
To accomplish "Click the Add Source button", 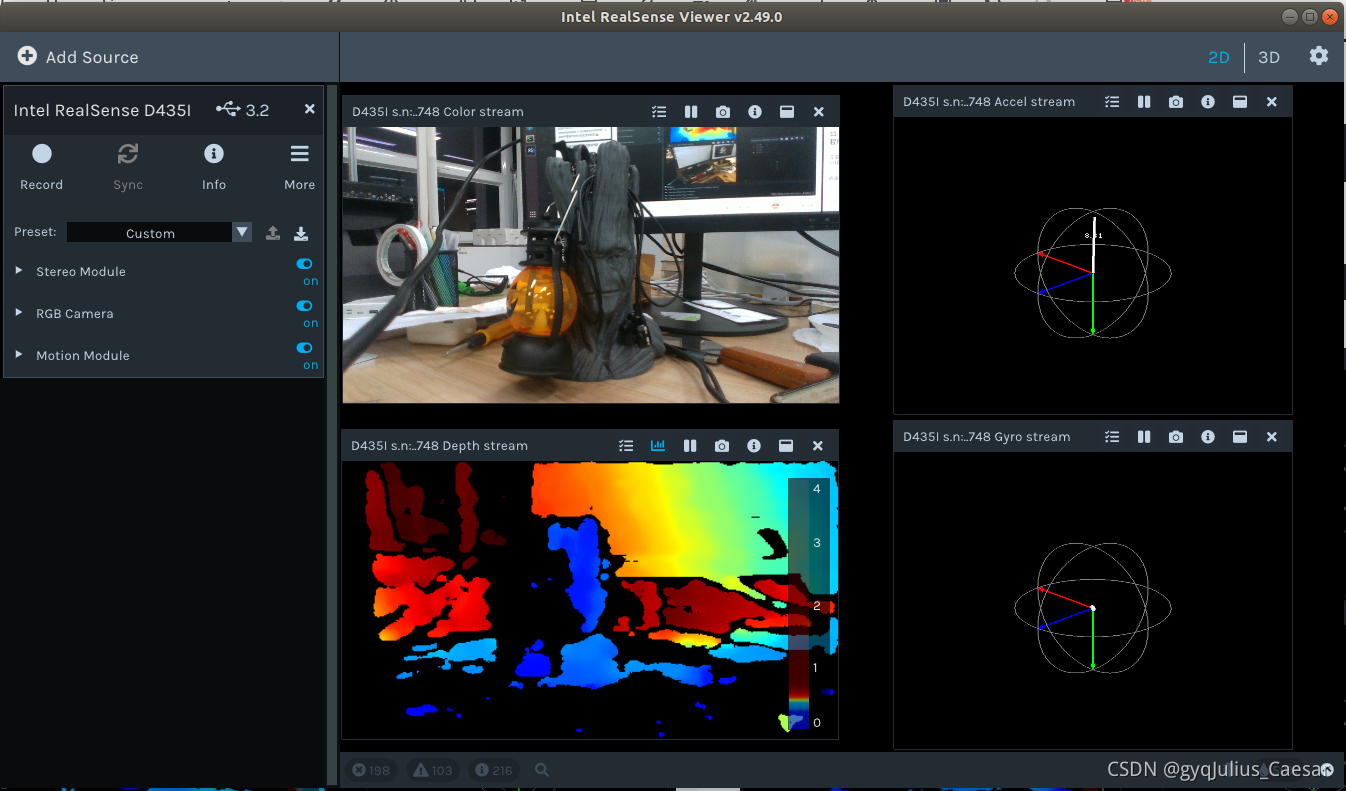I will (x=78, y=57).
